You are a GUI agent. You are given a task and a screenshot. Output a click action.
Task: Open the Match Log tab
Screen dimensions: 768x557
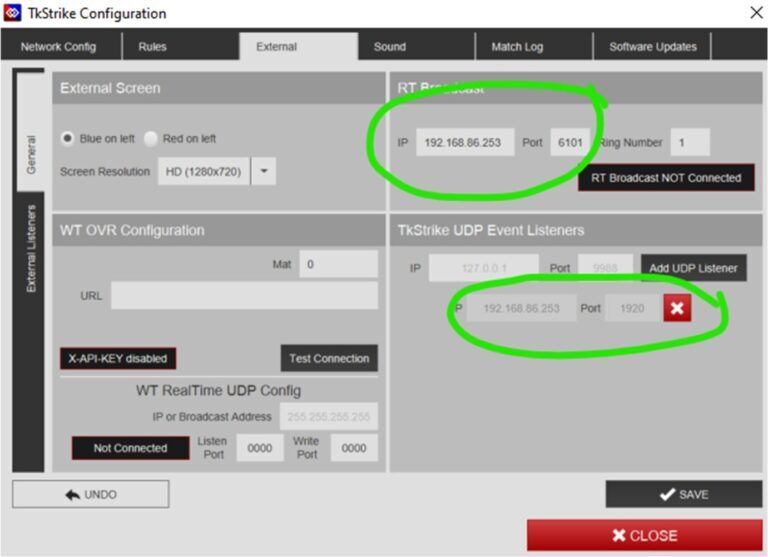pyautogui.click(x=517, y=47)
